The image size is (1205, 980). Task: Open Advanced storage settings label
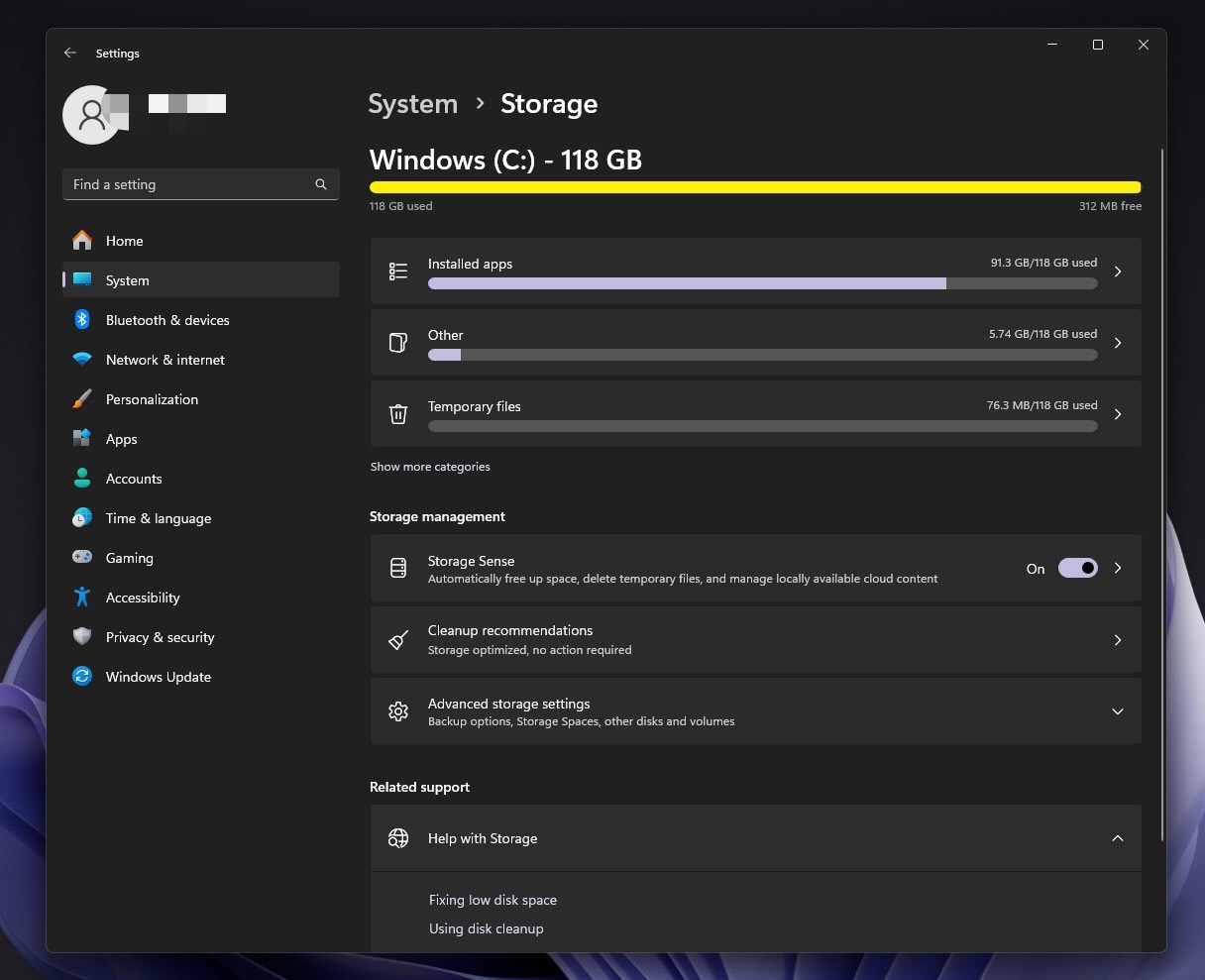pyautogui.click(x=509, y=704)
